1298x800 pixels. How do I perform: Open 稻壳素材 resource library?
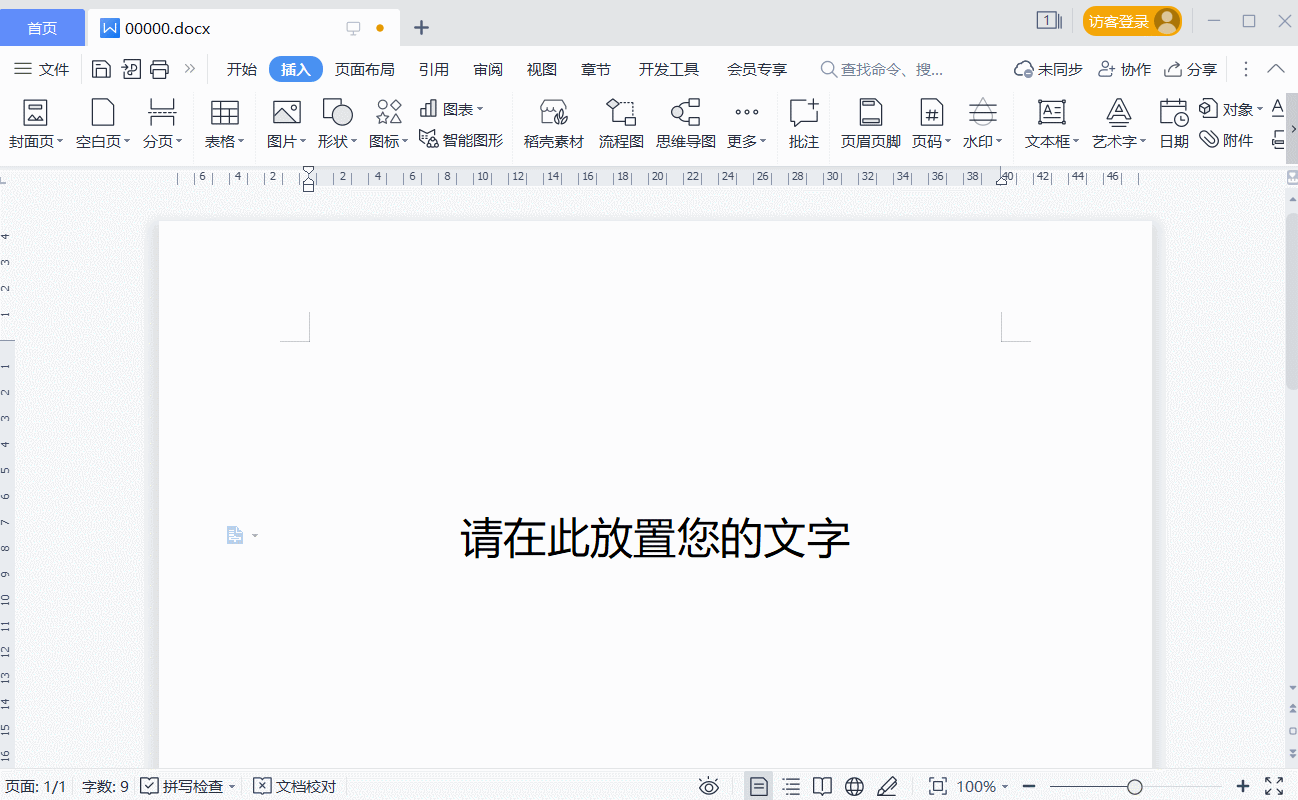(x=553, y=112)
